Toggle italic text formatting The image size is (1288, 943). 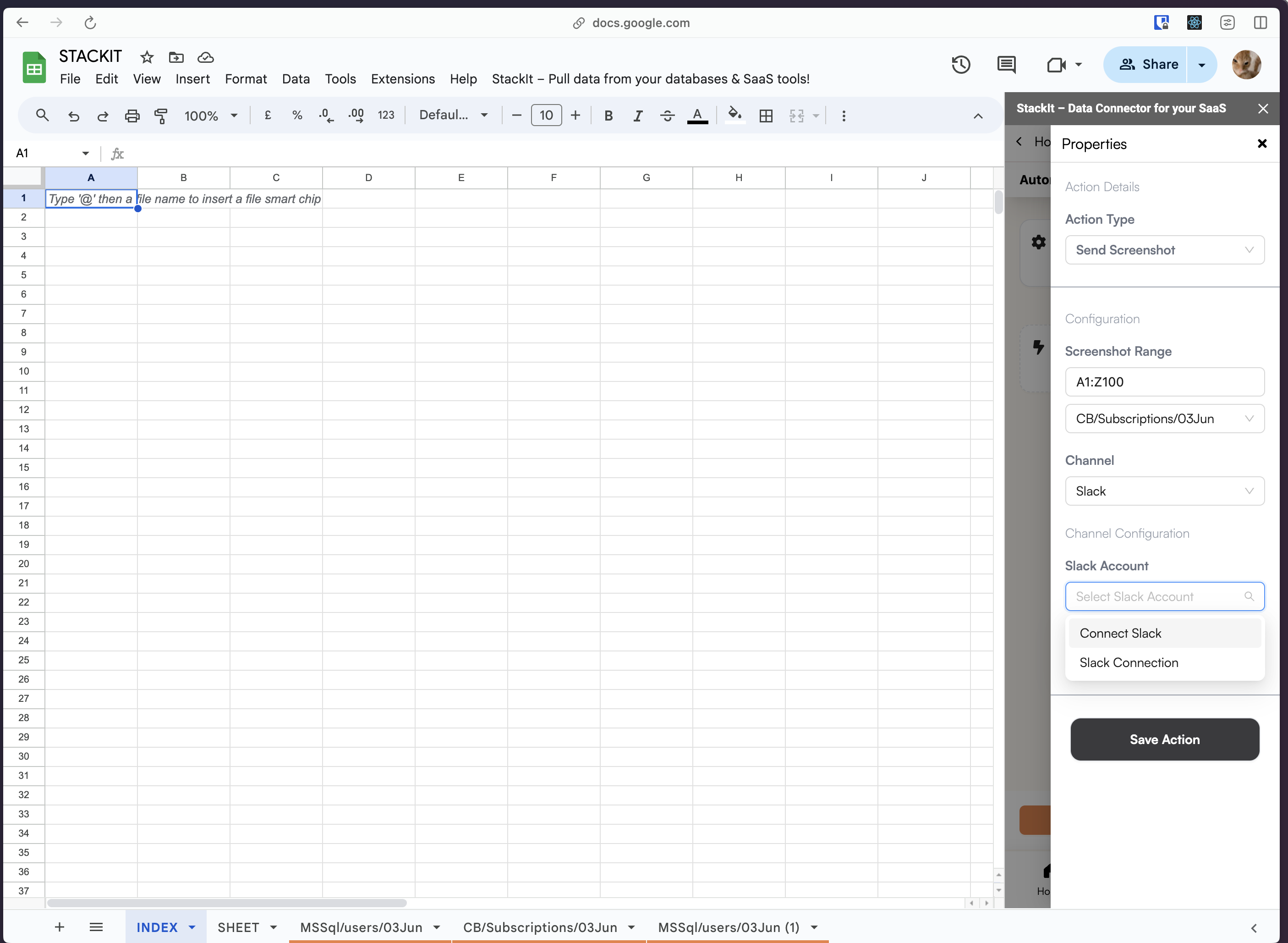click(638, 116)
